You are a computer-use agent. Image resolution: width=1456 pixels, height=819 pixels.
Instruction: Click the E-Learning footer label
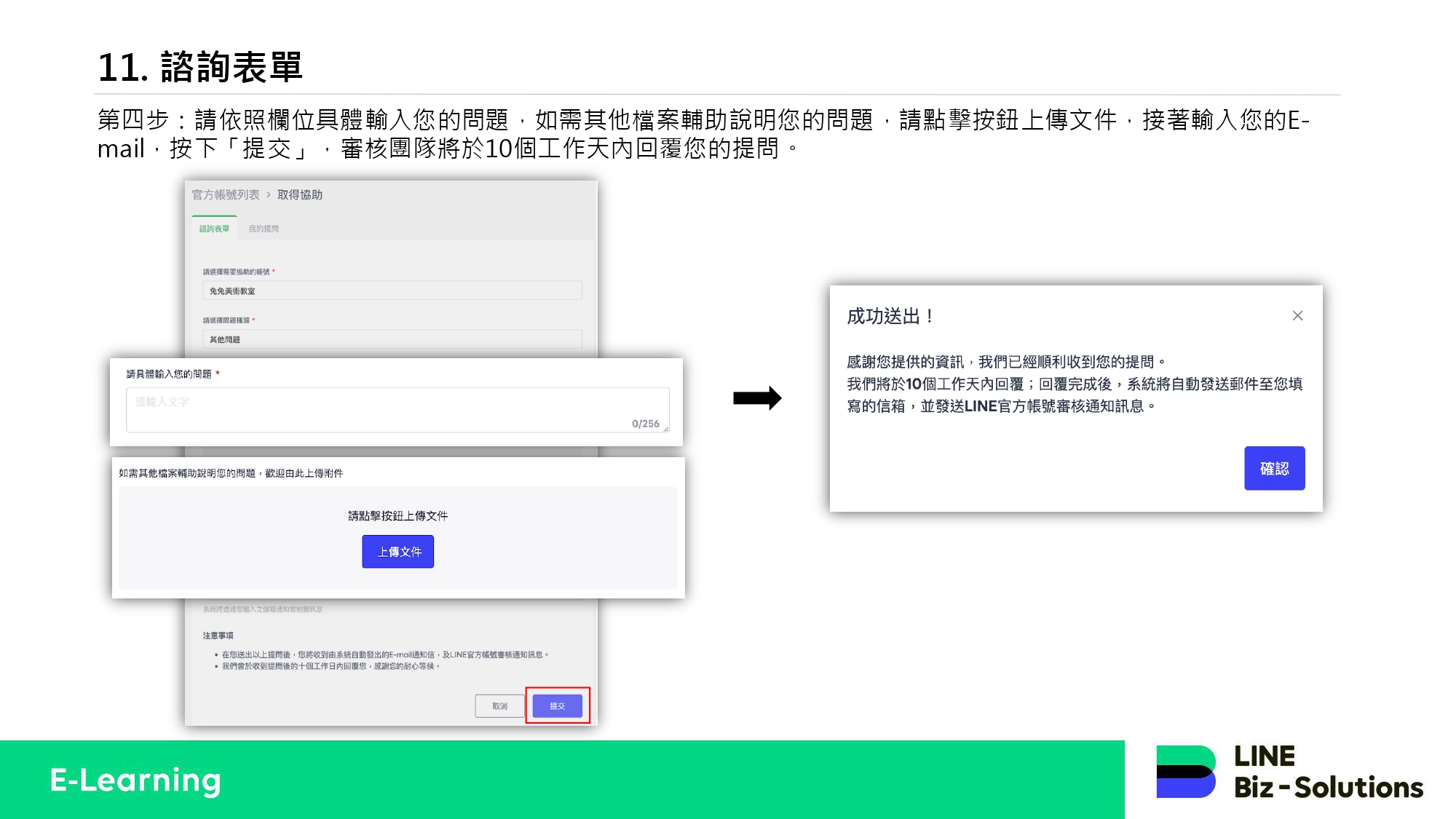pos(135,780)
